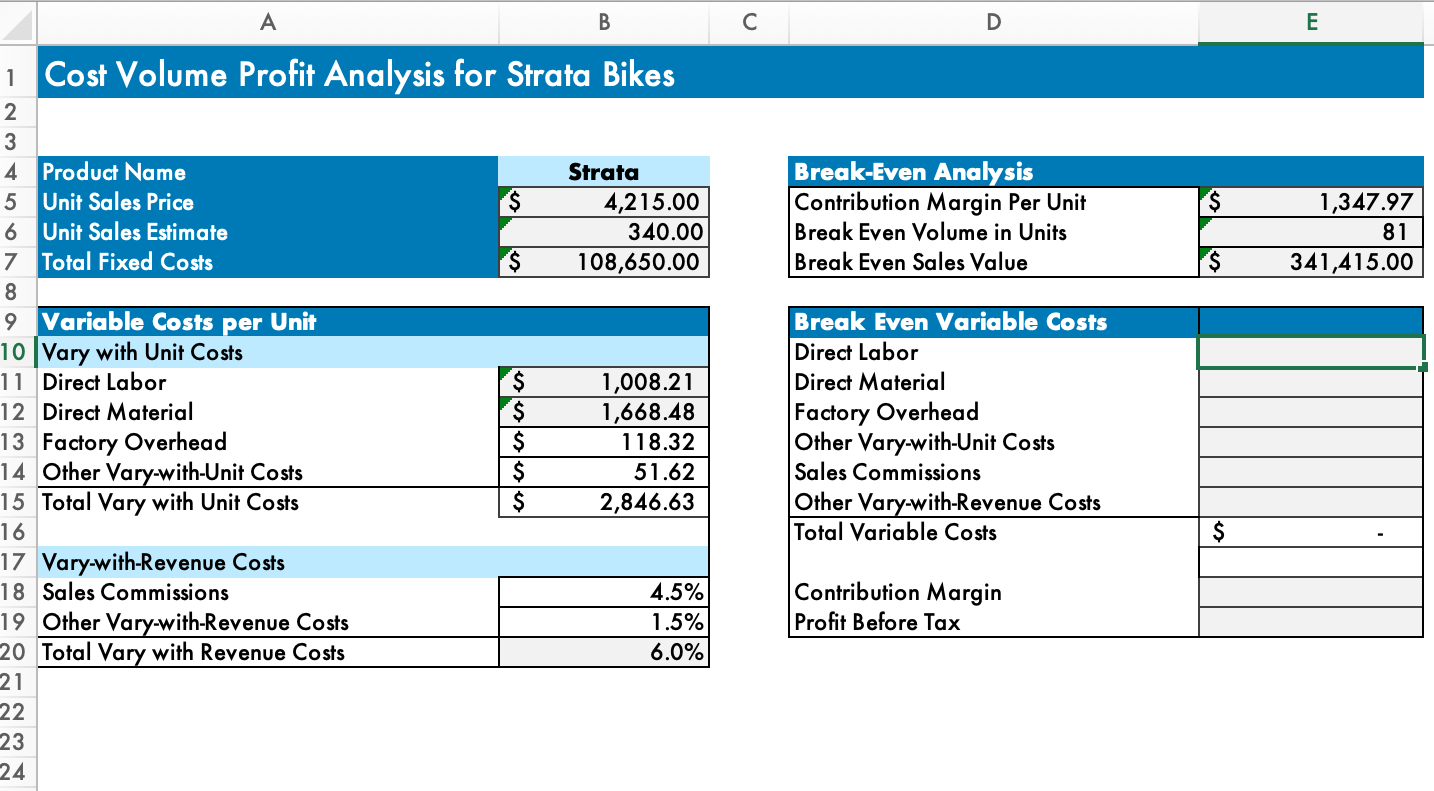Select the Total Variable Costs value cell
Viewport: 1434px width, 791px height.
coord(1311,532)
